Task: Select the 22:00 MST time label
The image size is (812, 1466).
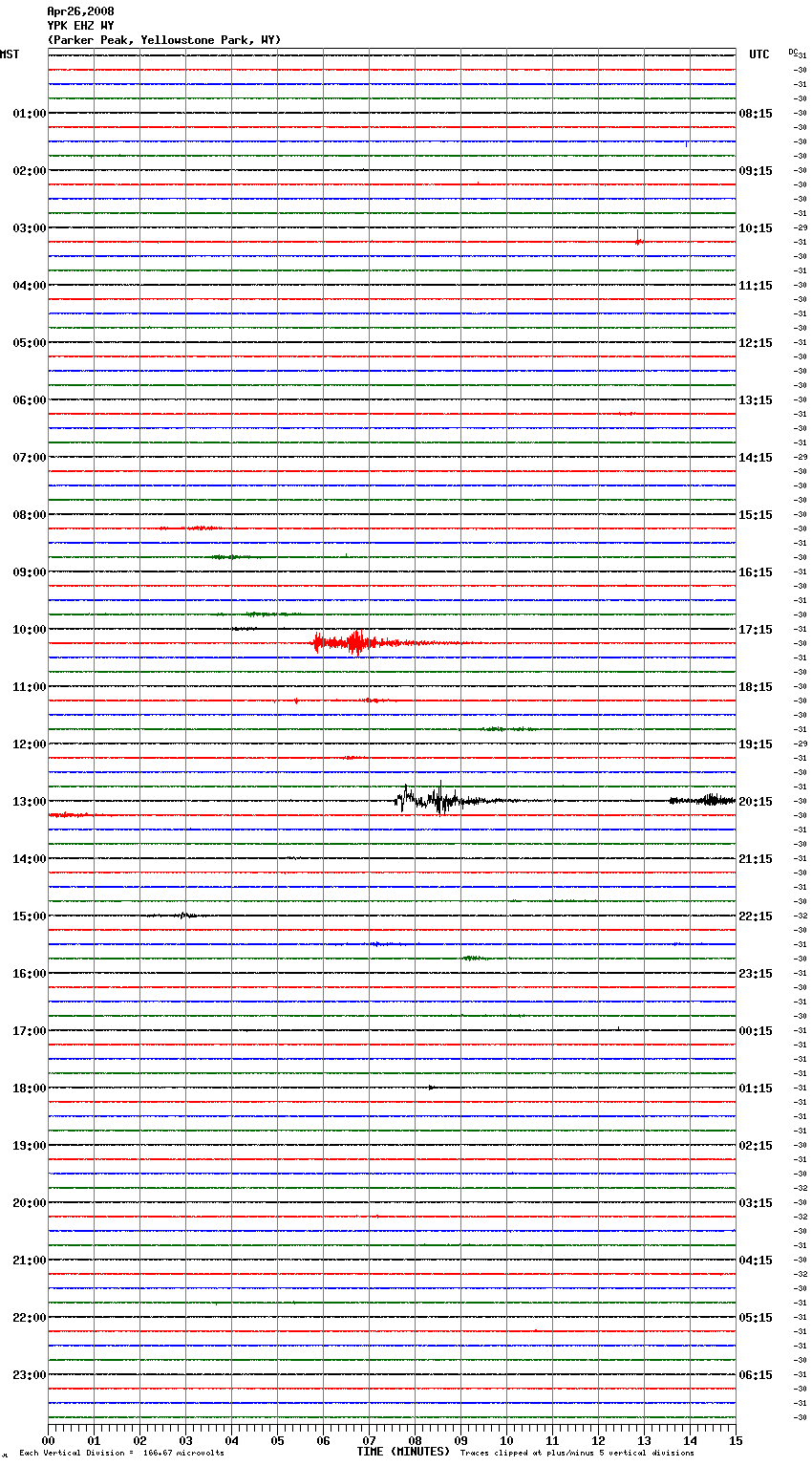Action: coord(30,1318)
